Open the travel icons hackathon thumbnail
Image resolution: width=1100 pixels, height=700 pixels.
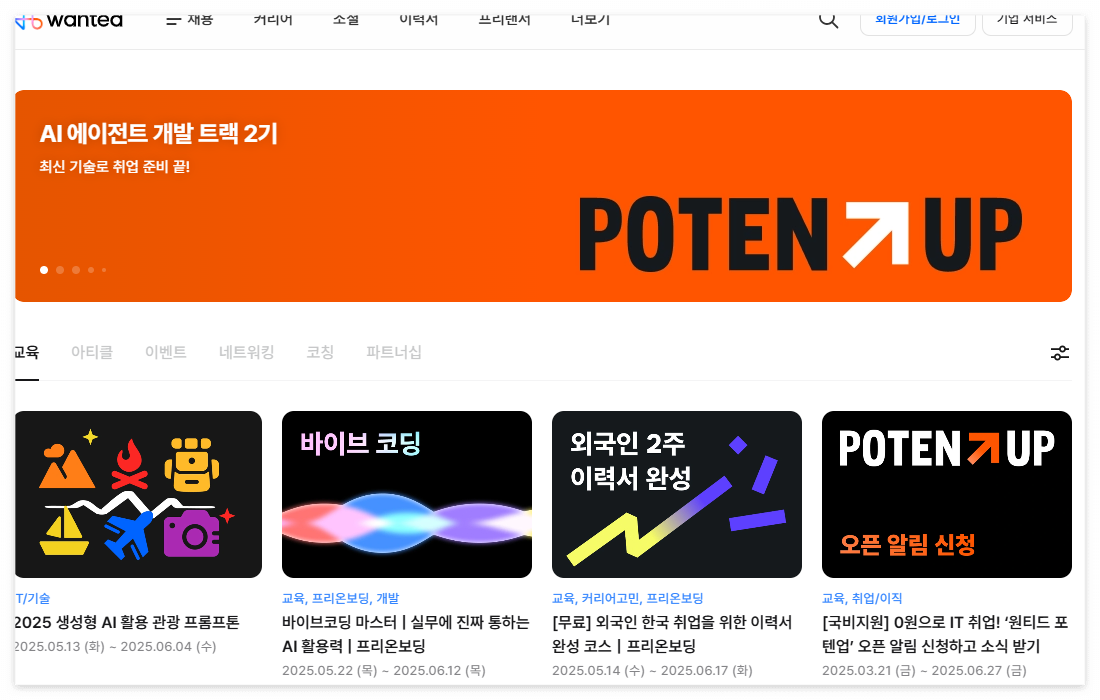click(x=138, y=494)
